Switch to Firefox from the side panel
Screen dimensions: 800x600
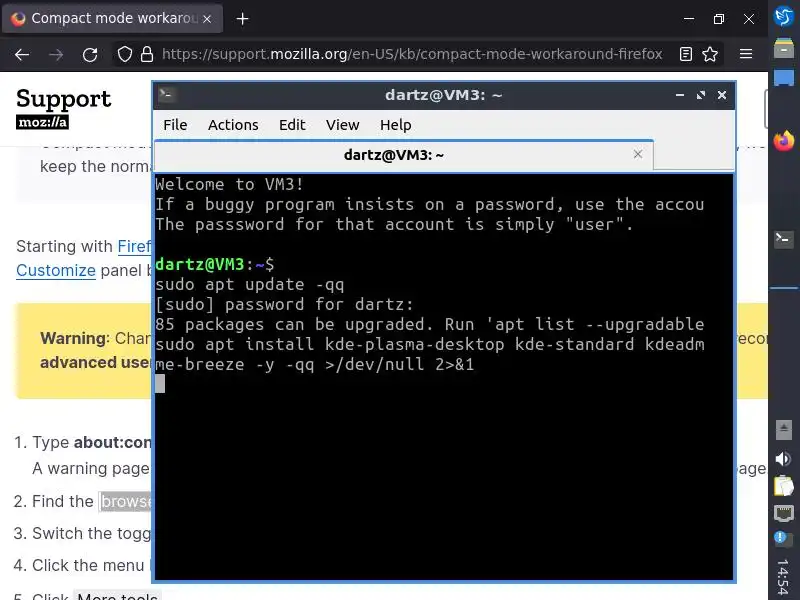tap(784, 140)
